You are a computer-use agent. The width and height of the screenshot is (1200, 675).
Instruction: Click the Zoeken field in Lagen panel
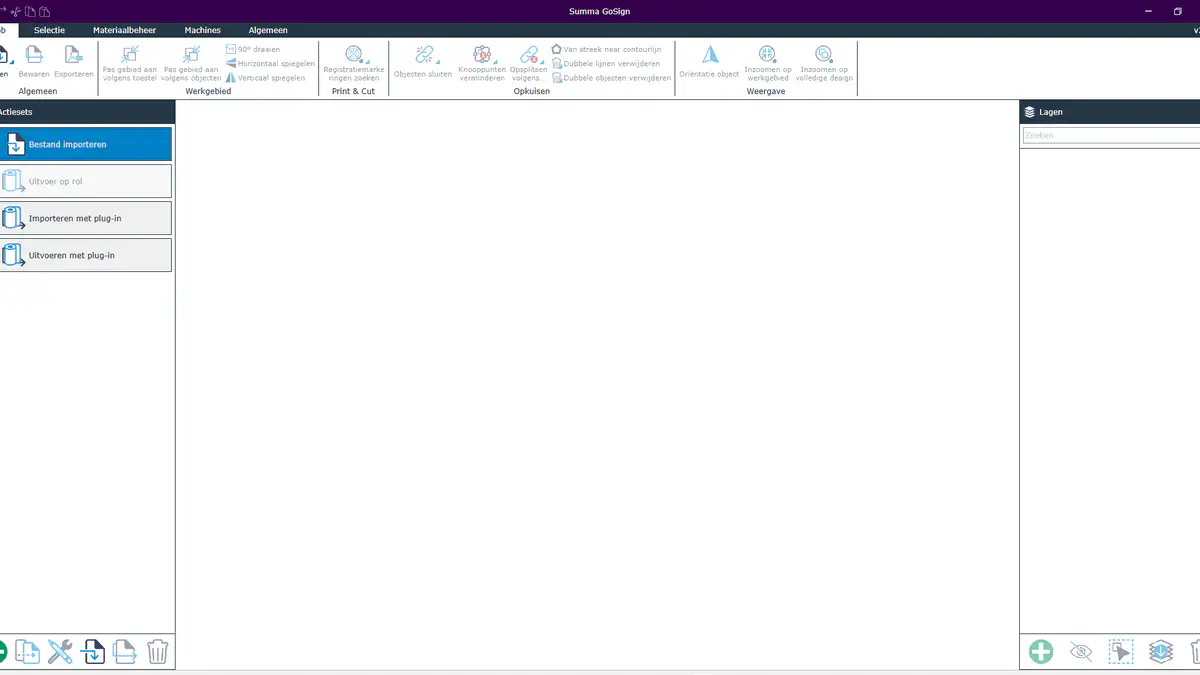point(1110,135)
